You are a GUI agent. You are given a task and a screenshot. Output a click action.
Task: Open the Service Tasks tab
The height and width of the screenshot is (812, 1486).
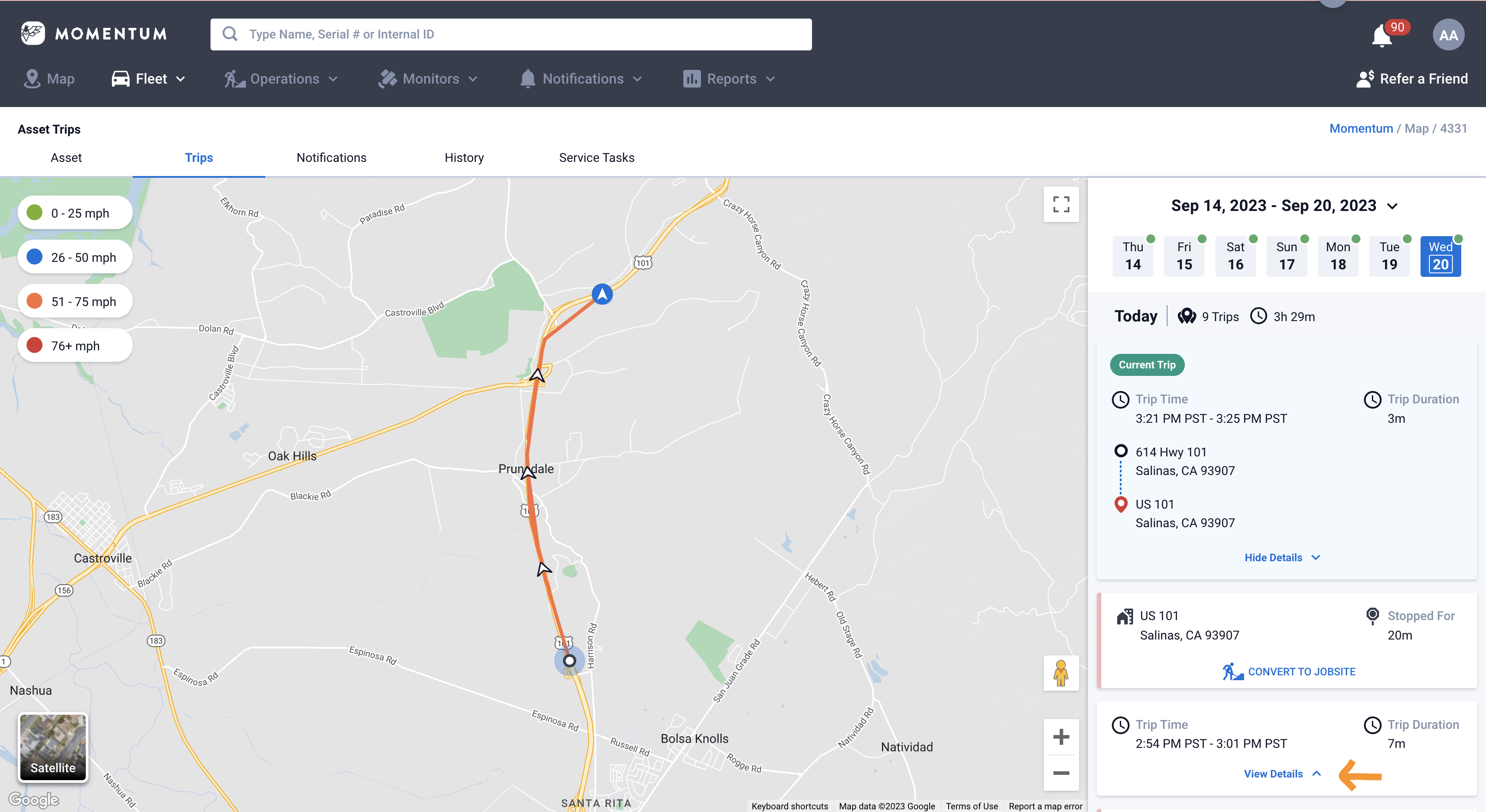(597, 157)
